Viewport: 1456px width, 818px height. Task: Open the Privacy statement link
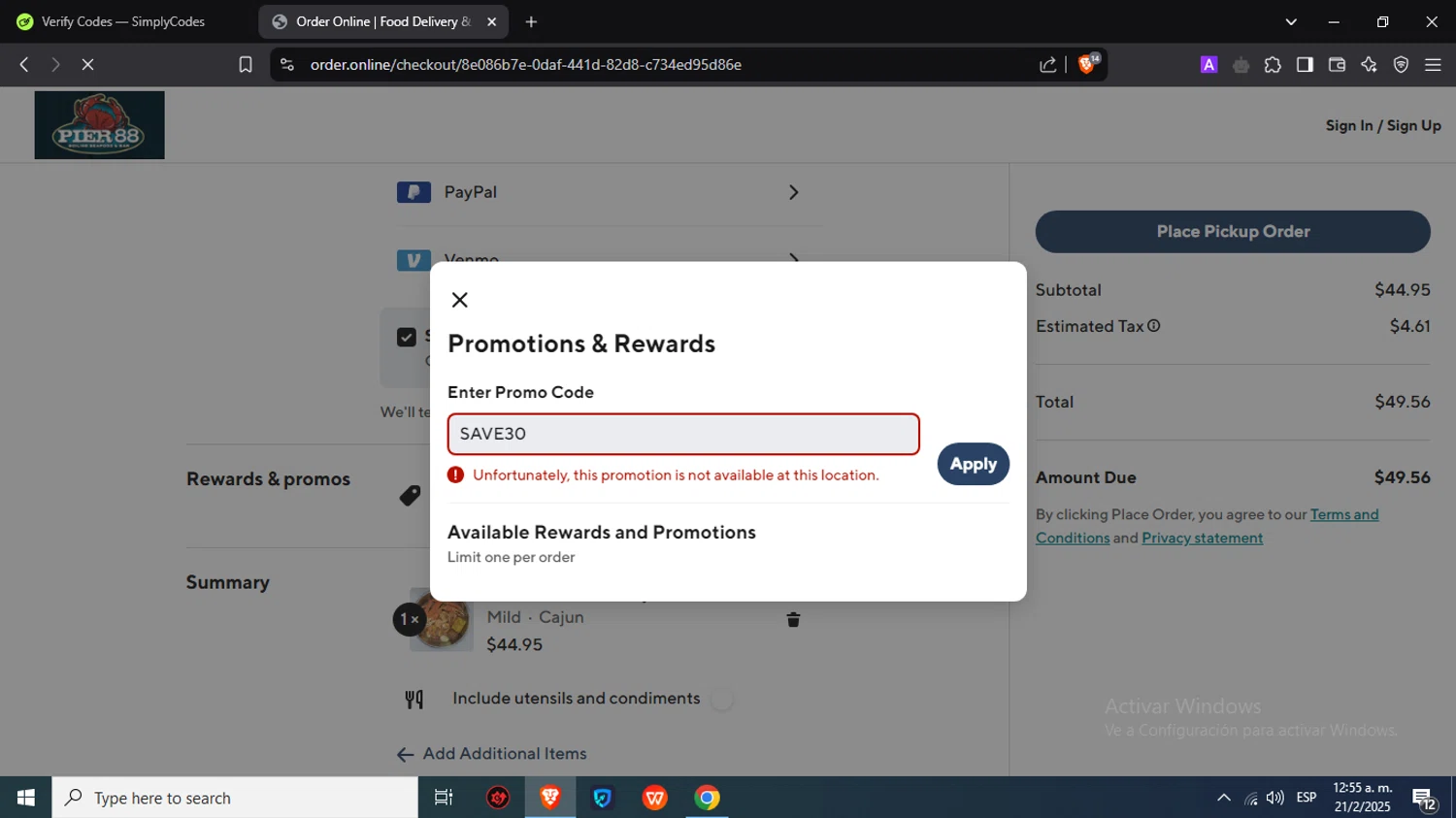[x=1202, y=538]
